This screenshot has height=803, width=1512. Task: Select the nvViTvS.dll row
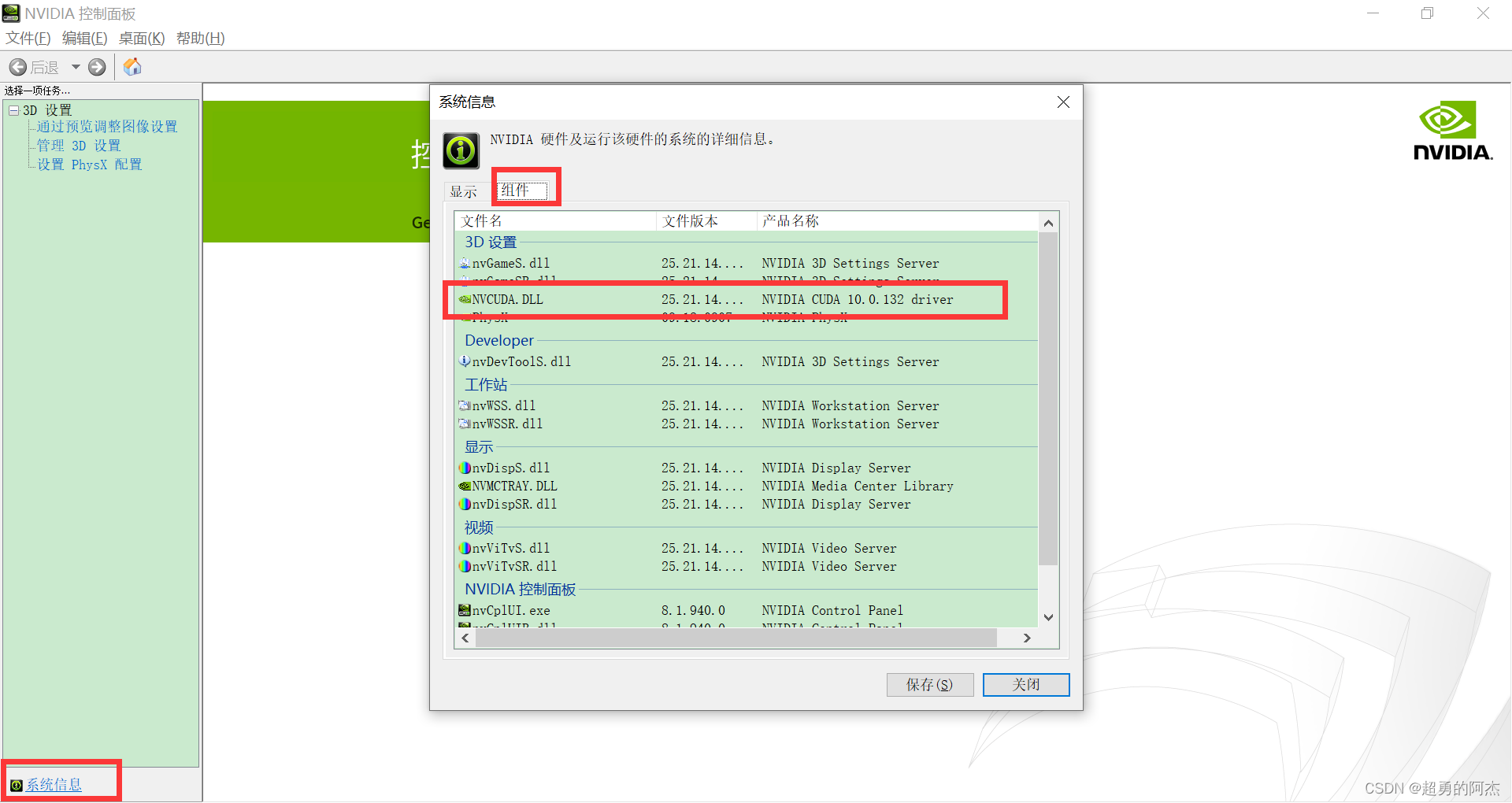point(747,549)
